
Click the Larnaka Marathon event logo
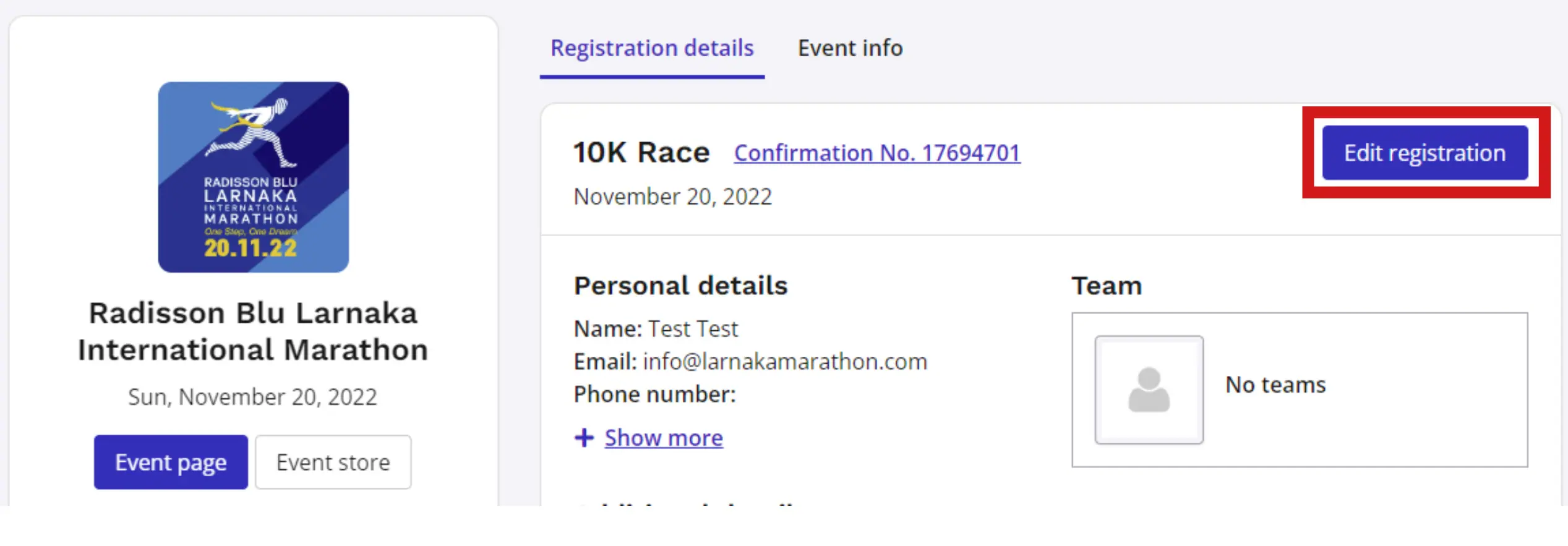pyautogui.click(x=254, y=177)
